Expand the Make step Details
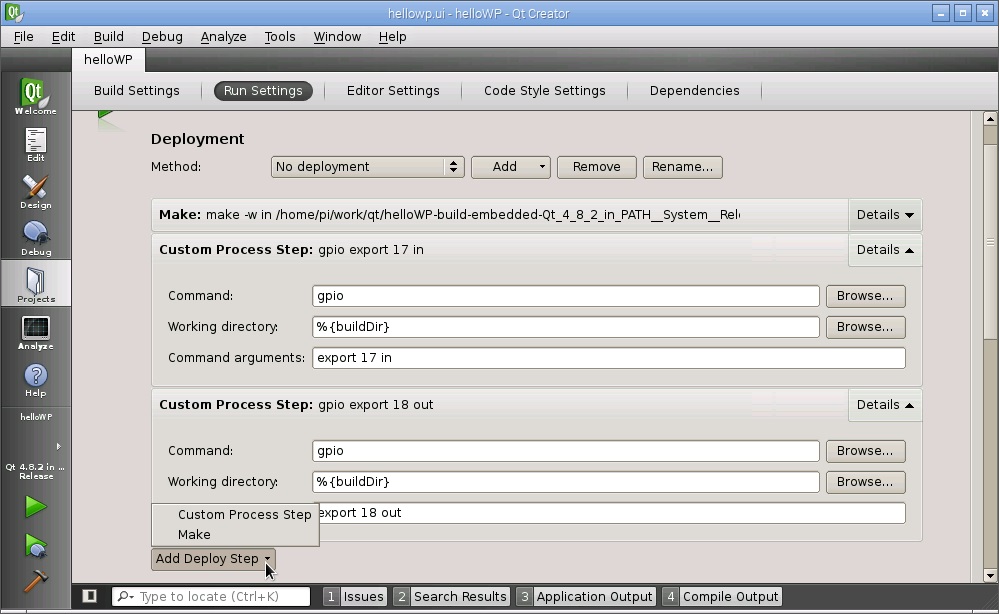 click(884, 215)
